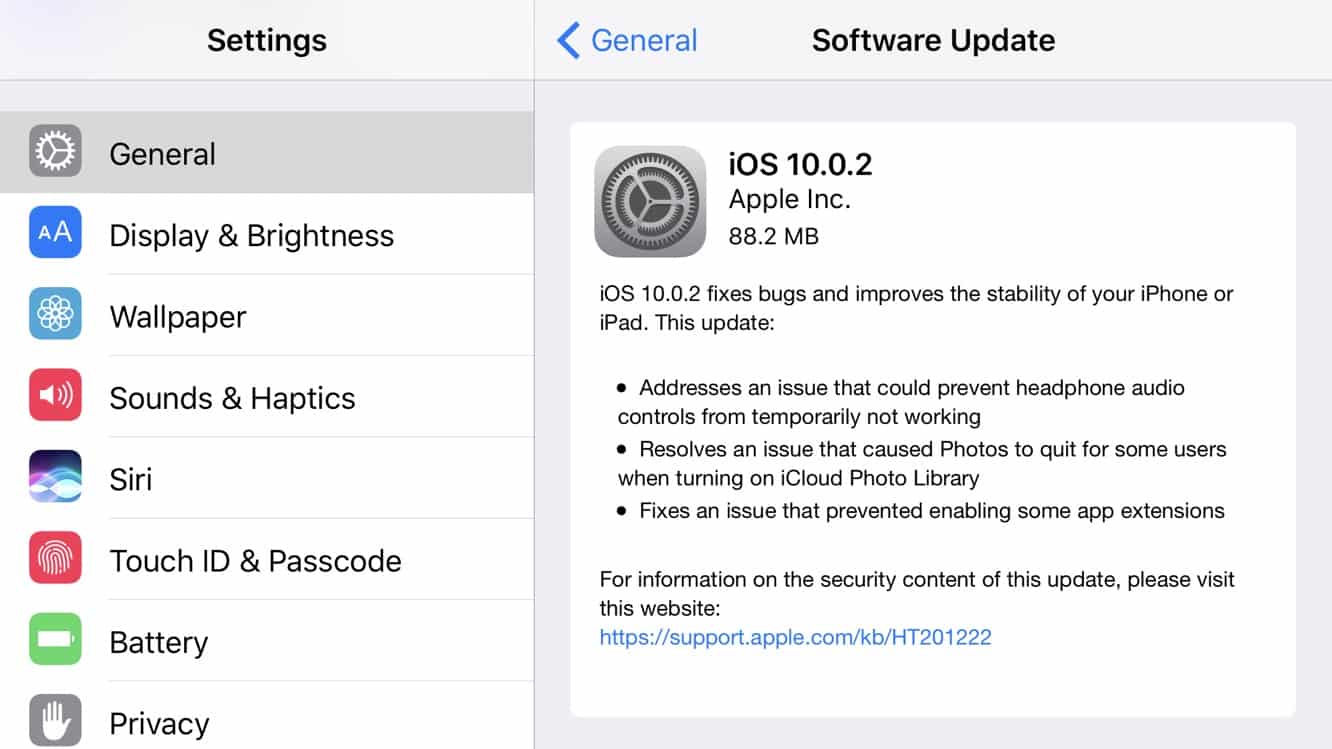Click the Settings header title
The width and height of the screenshot is (1332, 749).
point(267,41)
